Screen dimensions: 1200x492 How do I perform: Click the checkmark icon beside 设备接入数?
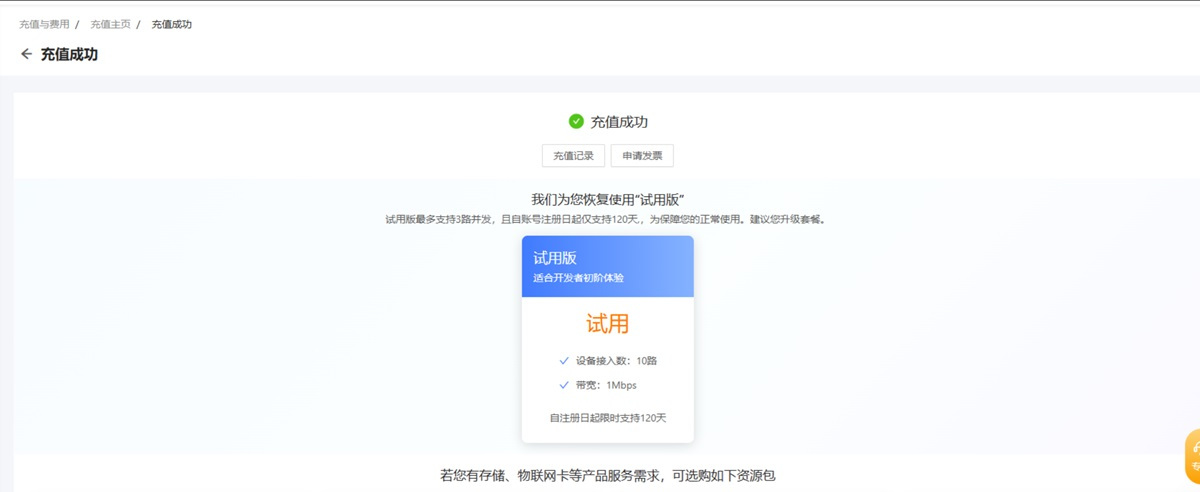tap(564, 360)
